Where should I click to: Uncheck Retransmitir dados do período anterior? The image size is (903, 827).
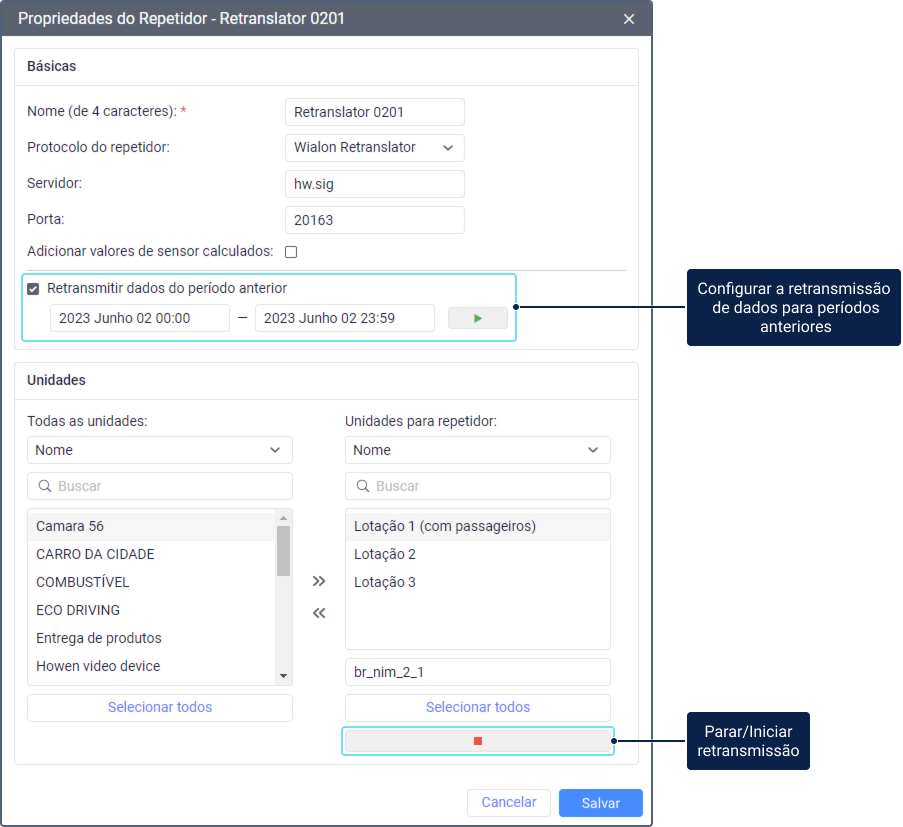click(x=34, y=289)
